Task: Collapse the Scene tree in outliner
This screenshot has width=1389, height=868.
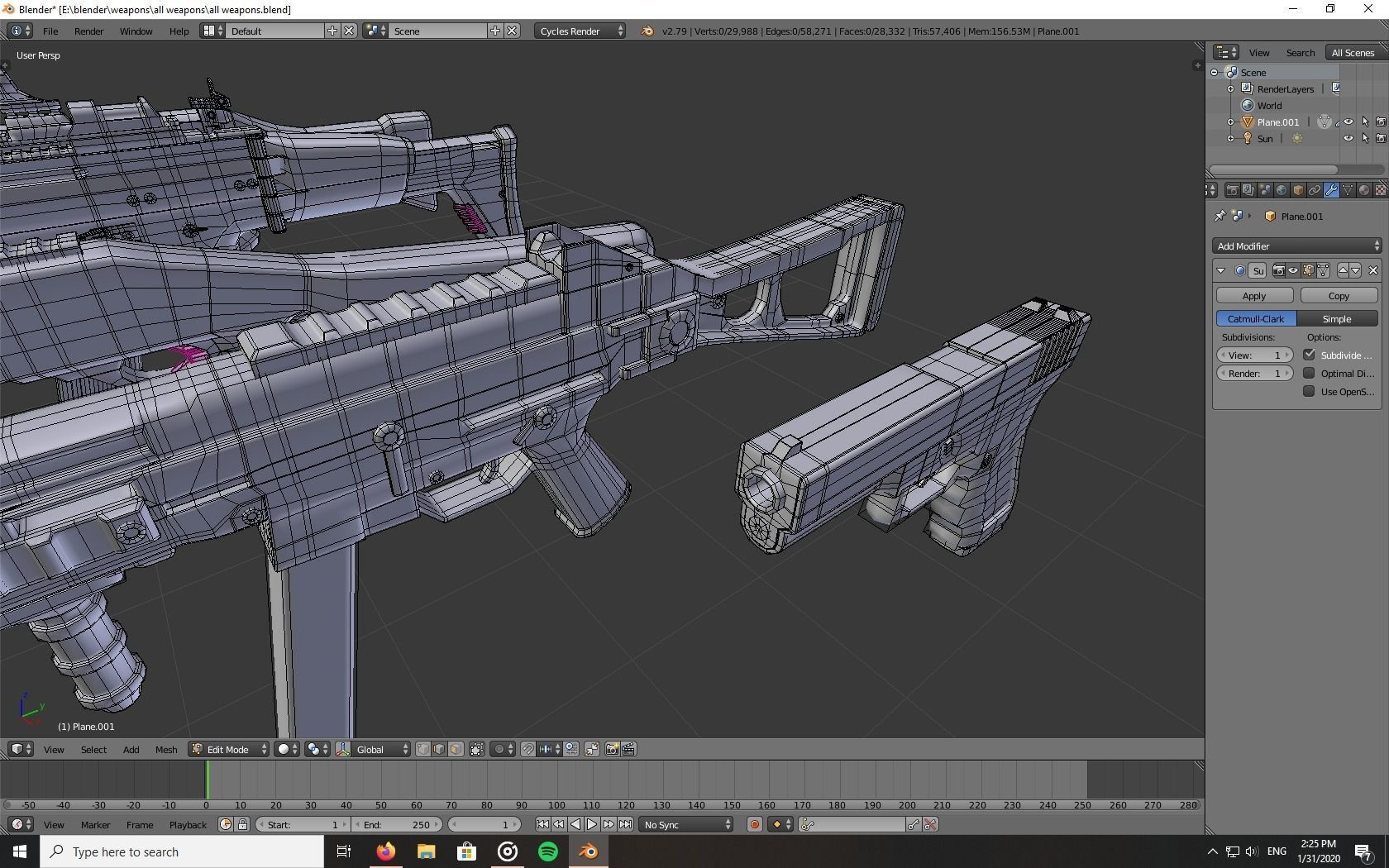Action: coord(1215,72)
